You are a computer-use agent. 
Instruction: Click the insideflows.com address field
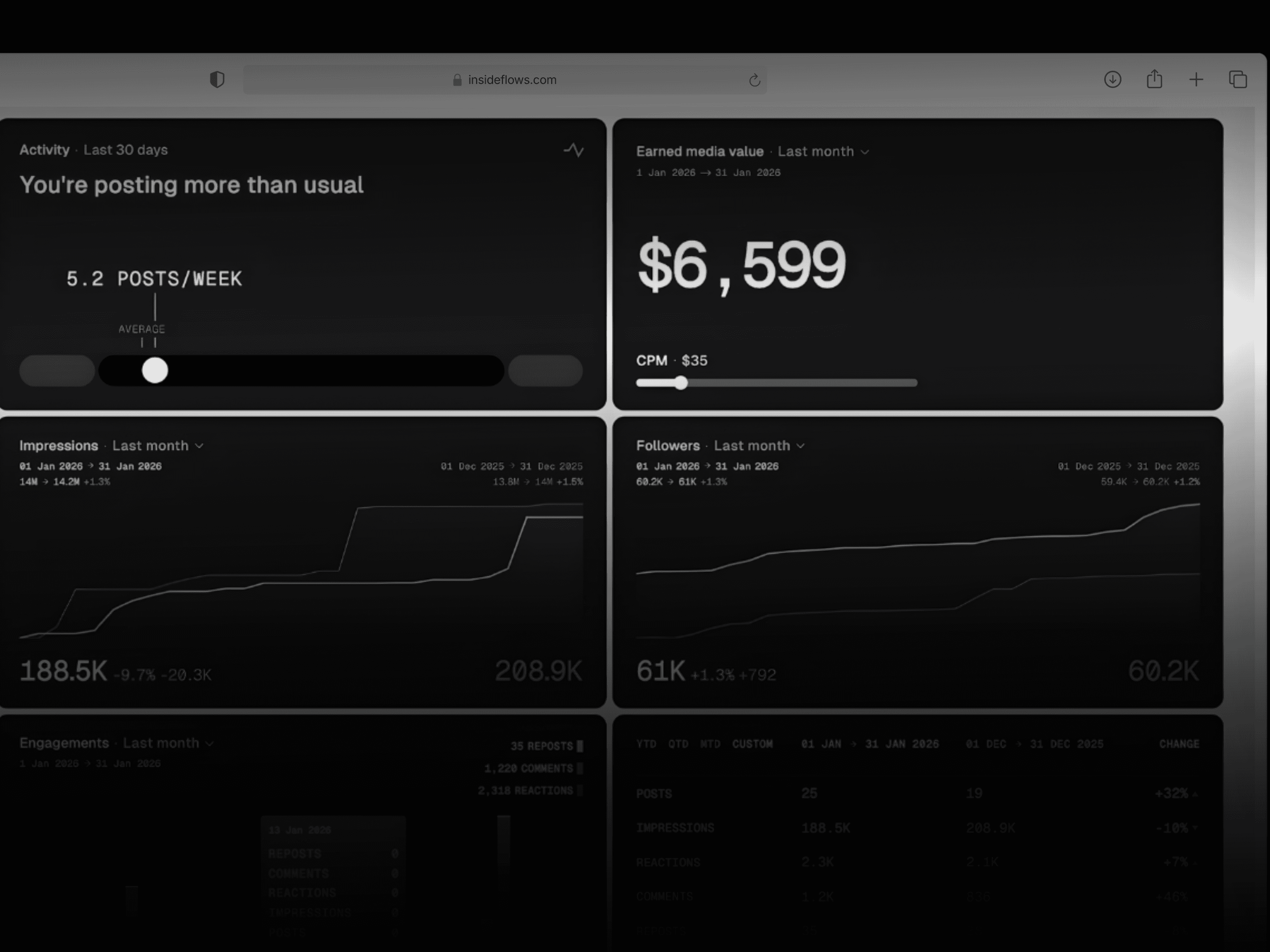pos(512,80)
